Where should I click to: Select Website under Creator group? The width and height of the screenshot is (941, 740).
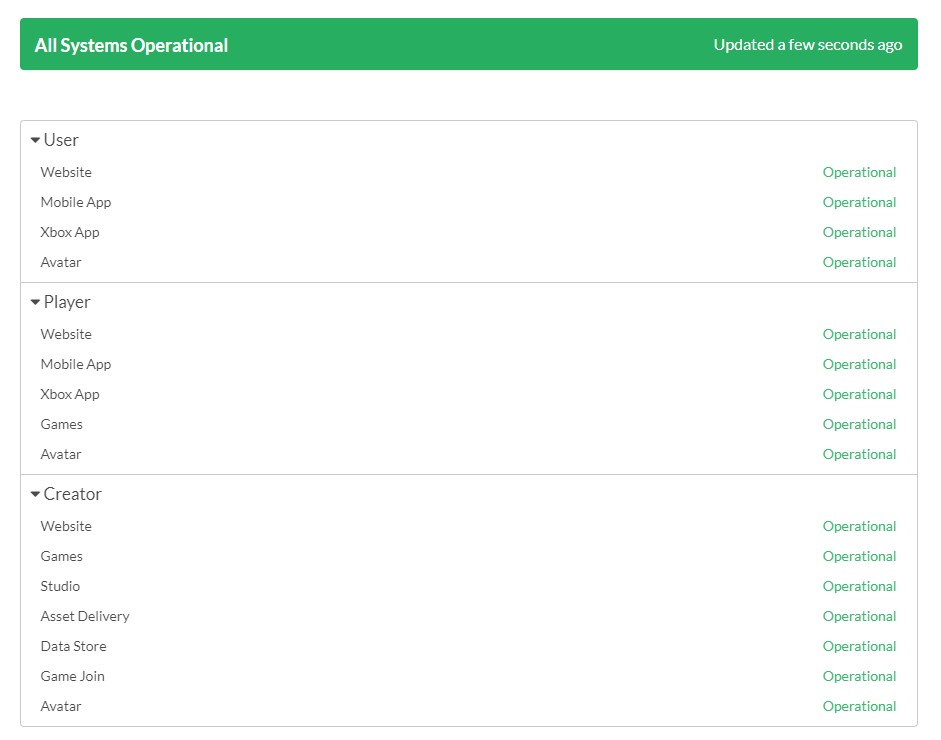pyautogui.click(x=66, y=526)
